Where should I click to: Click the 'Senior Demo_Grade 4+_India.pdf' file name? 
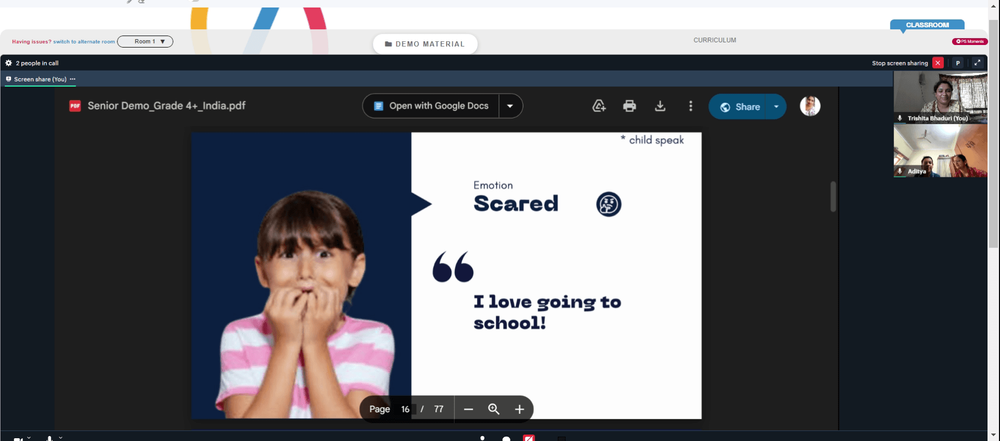tap(166, 106)
